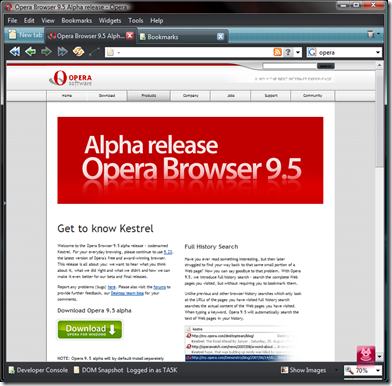Close the Opera Browser 9.5 Alpha tab
The width and height of the screenshot is (392, 386).
coord(130,36)
